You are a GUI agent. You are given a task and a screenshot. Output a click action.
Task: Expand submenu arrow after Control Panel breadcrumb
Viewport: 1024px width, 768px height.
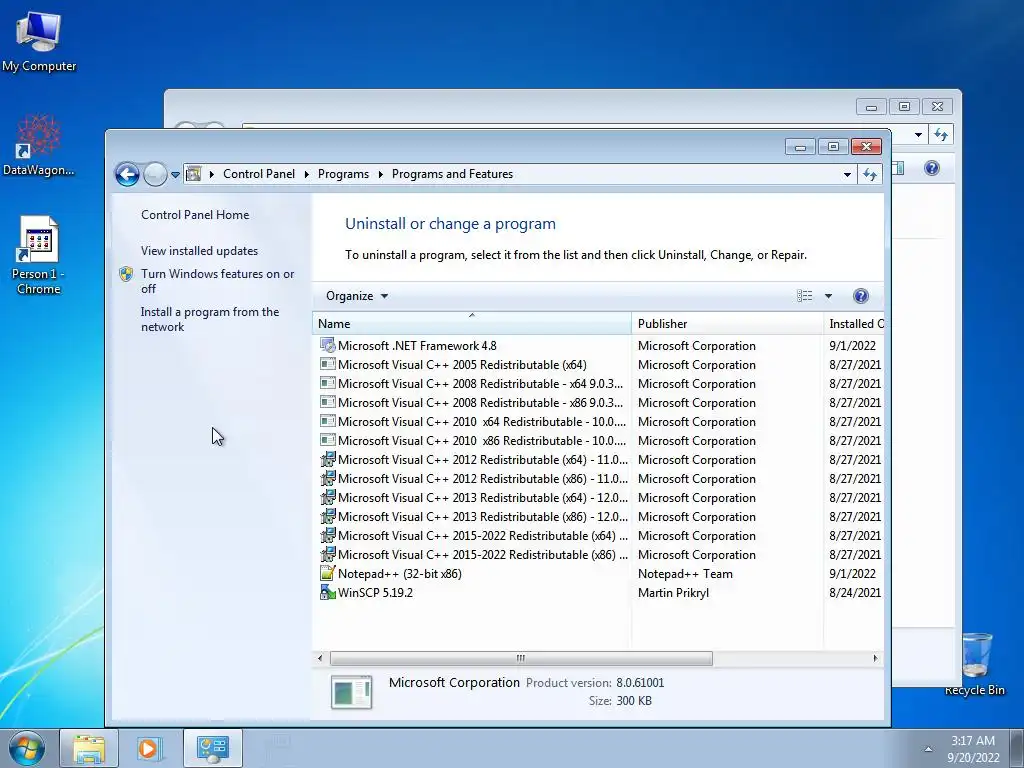pyautogui.click(x=306, y=174)
